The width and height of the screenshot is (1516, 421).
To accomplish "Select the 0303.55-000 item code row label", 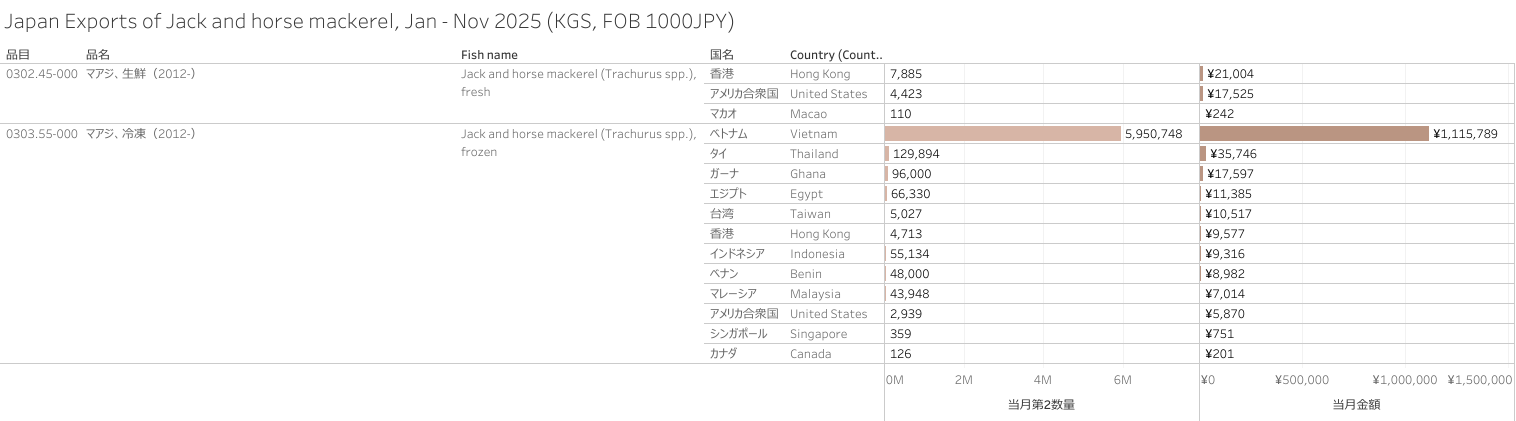I will point(42,134).
